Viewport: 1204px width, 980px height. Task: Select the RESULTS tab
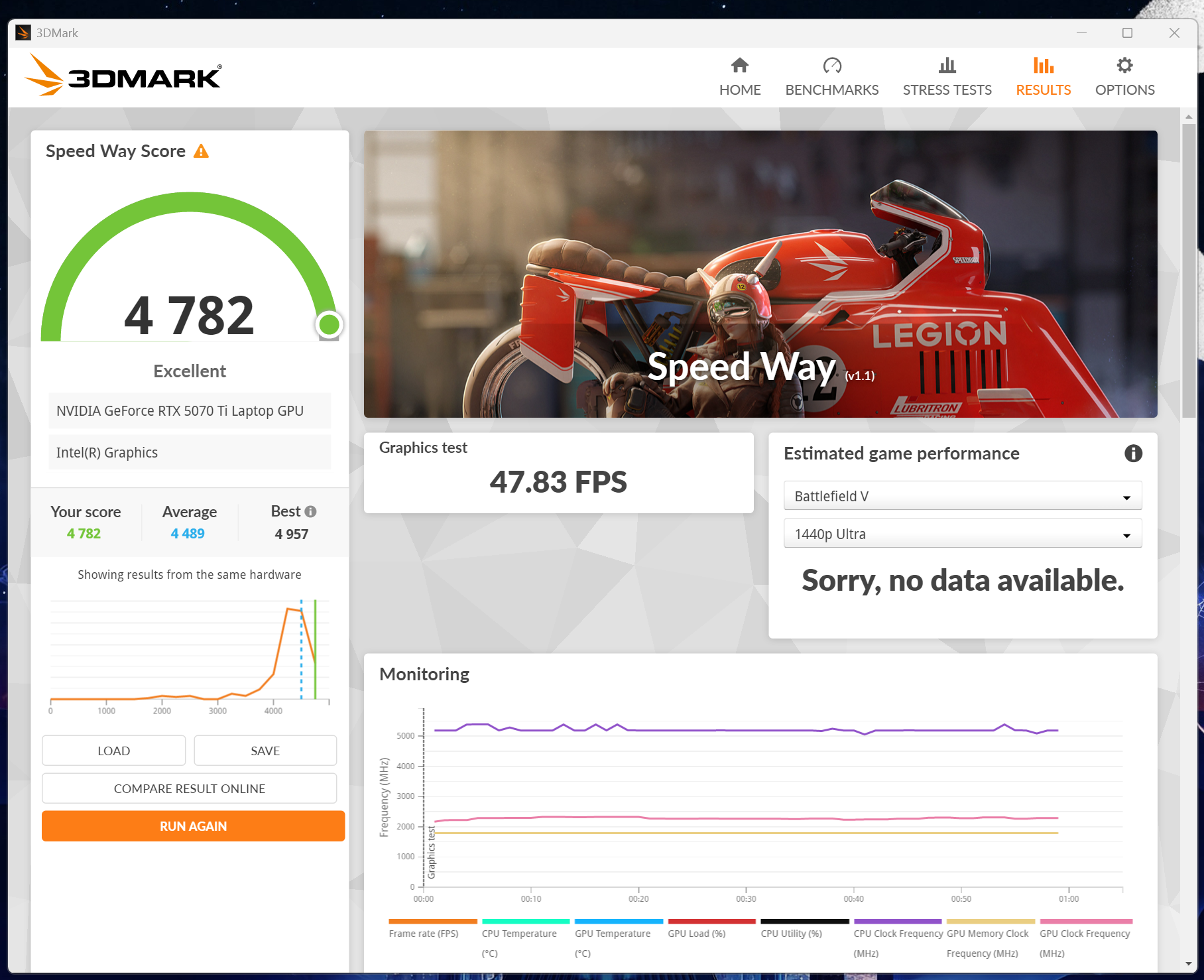[1044, 77]
